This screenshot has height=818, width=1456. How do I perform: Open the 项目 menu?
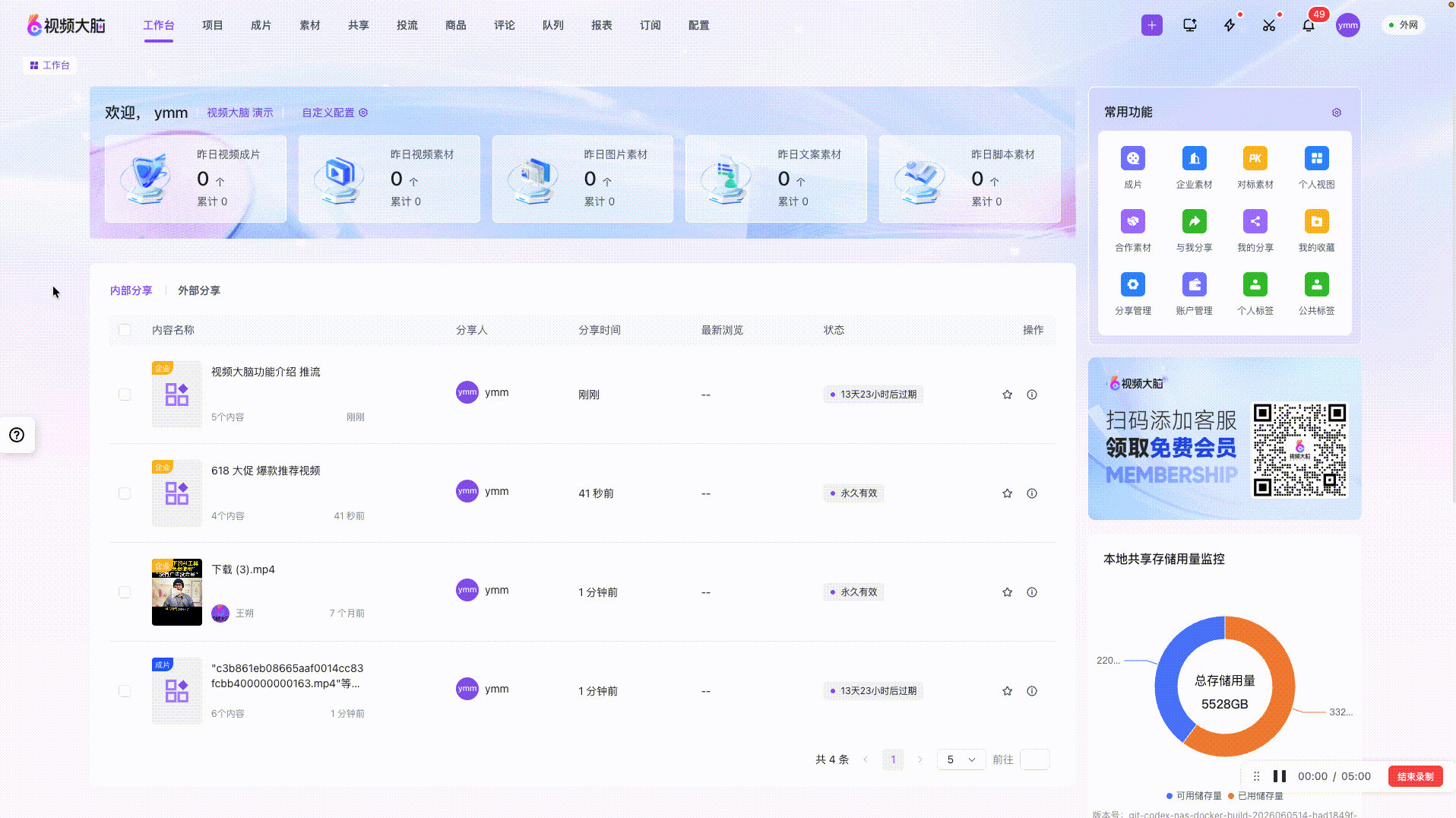coord(213,25)
